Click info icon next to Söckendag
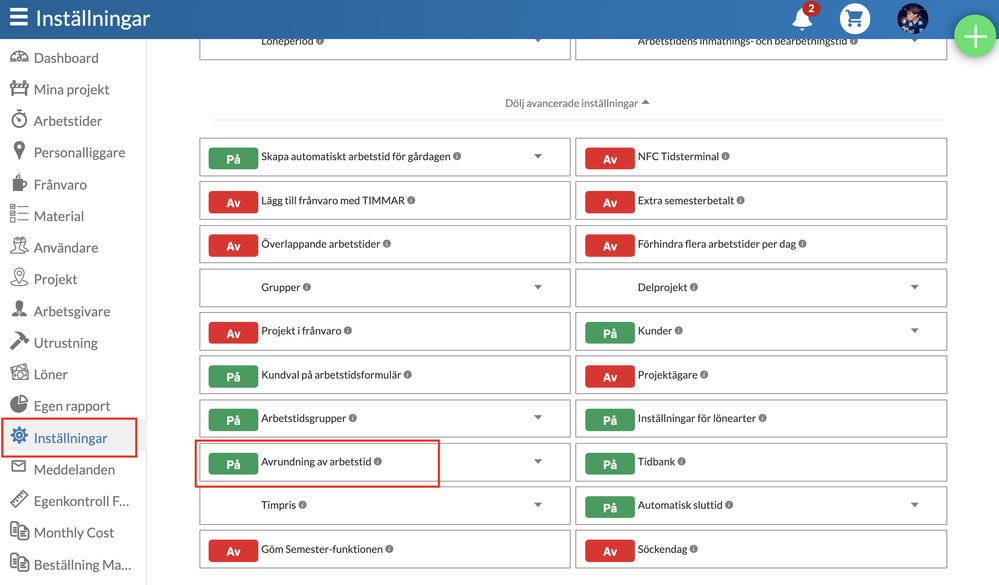This screenshot has width=999, height=585. (694, 549)
